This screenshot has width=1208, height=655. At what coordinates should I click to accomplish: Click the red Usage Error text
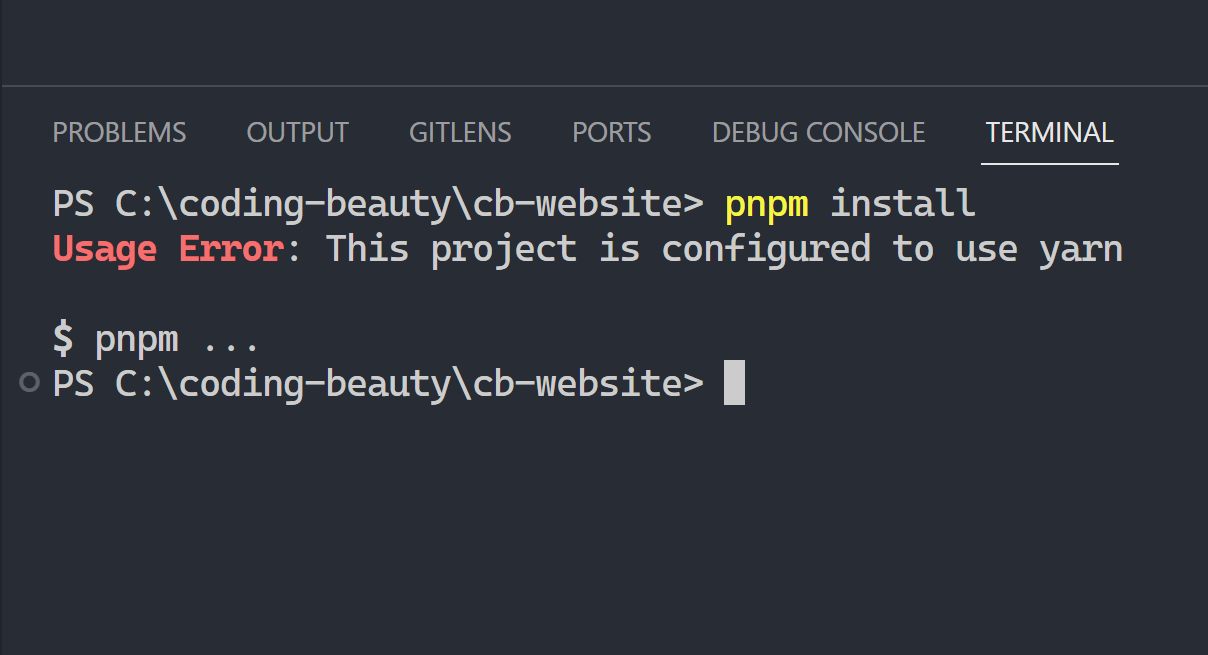167,248
